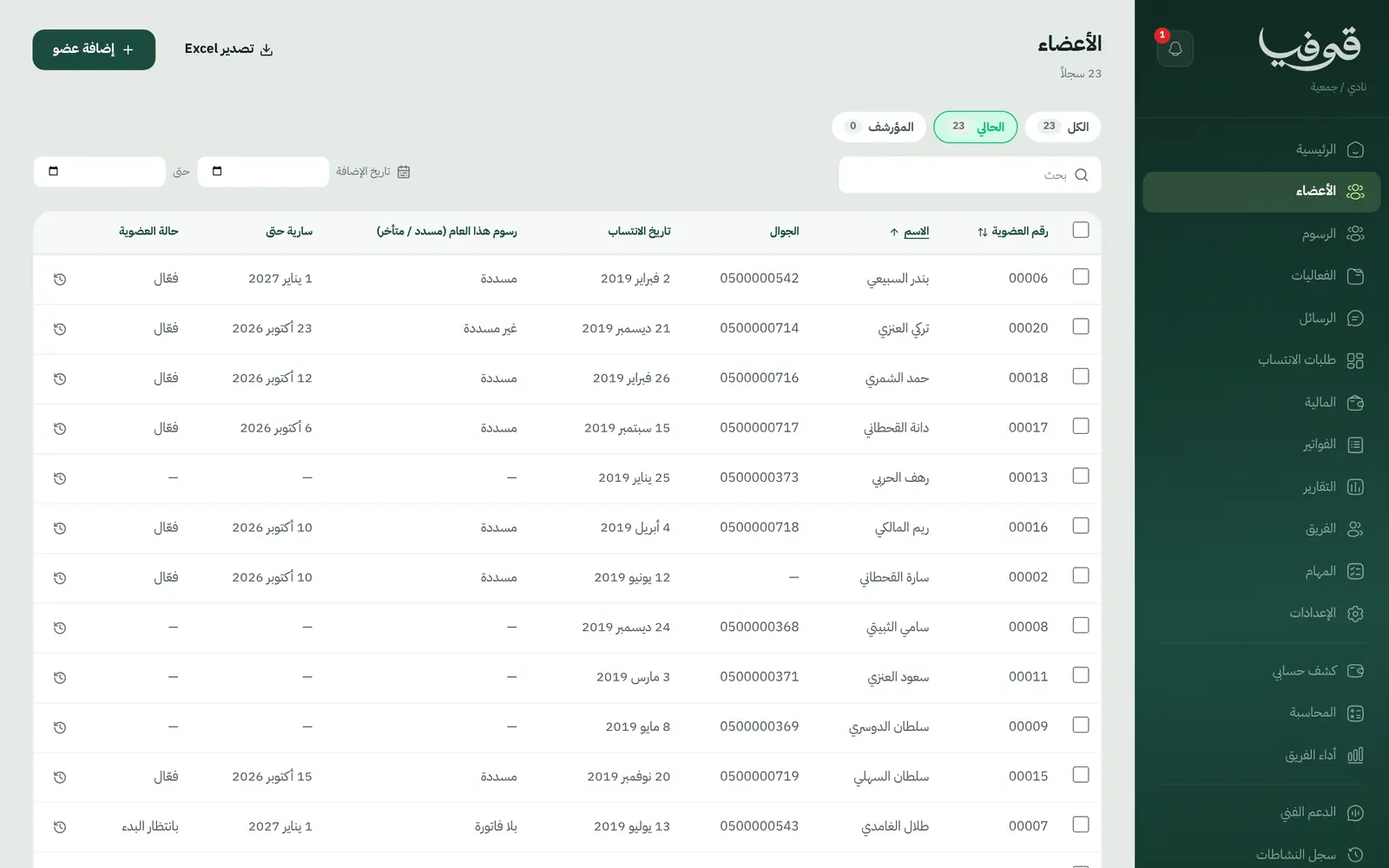Switch to the المؤرشف filter tab
This screenshot has width=1389, height=868.
(879, 127)
